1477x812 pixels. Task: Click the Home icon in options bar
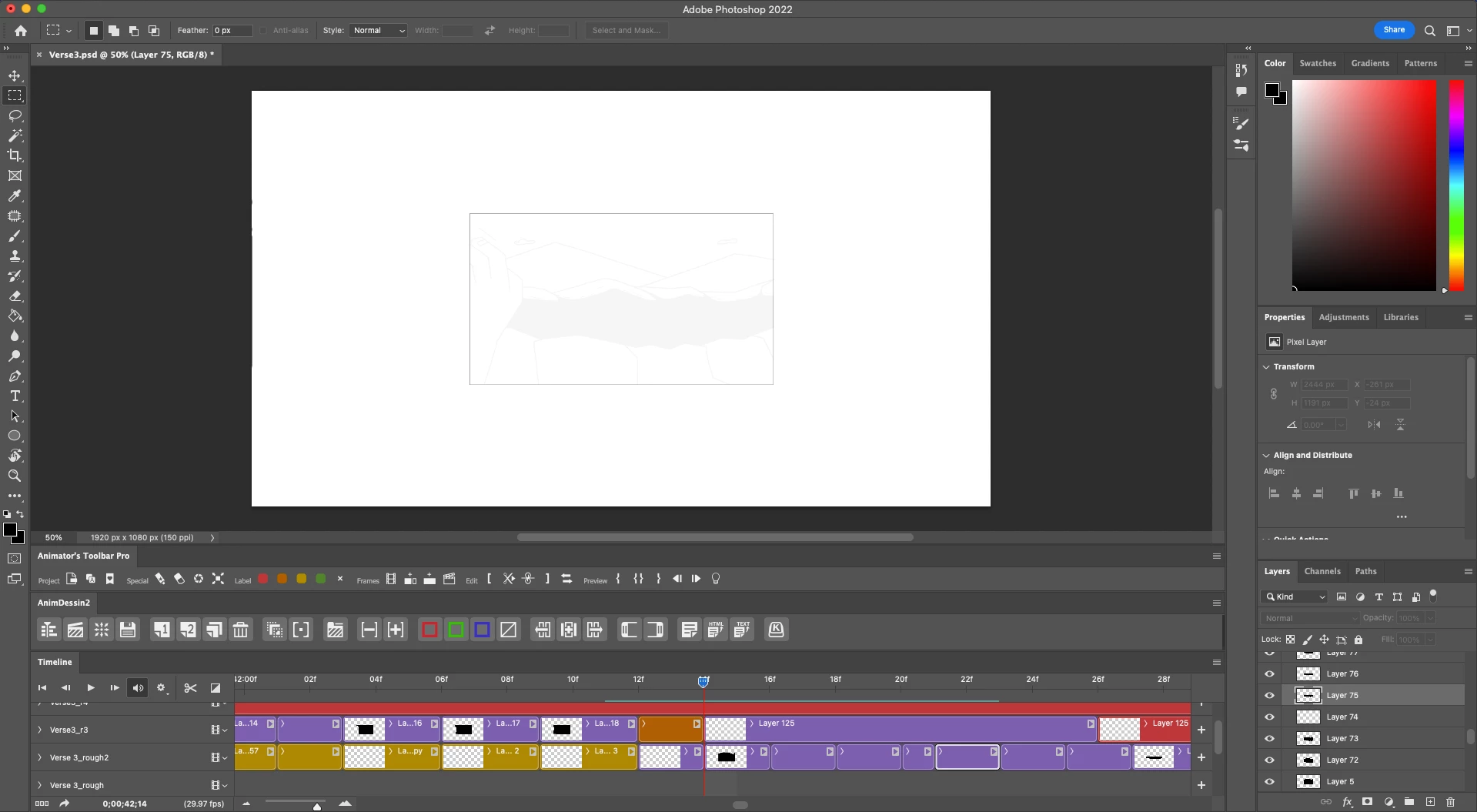[x=21, y=31]
